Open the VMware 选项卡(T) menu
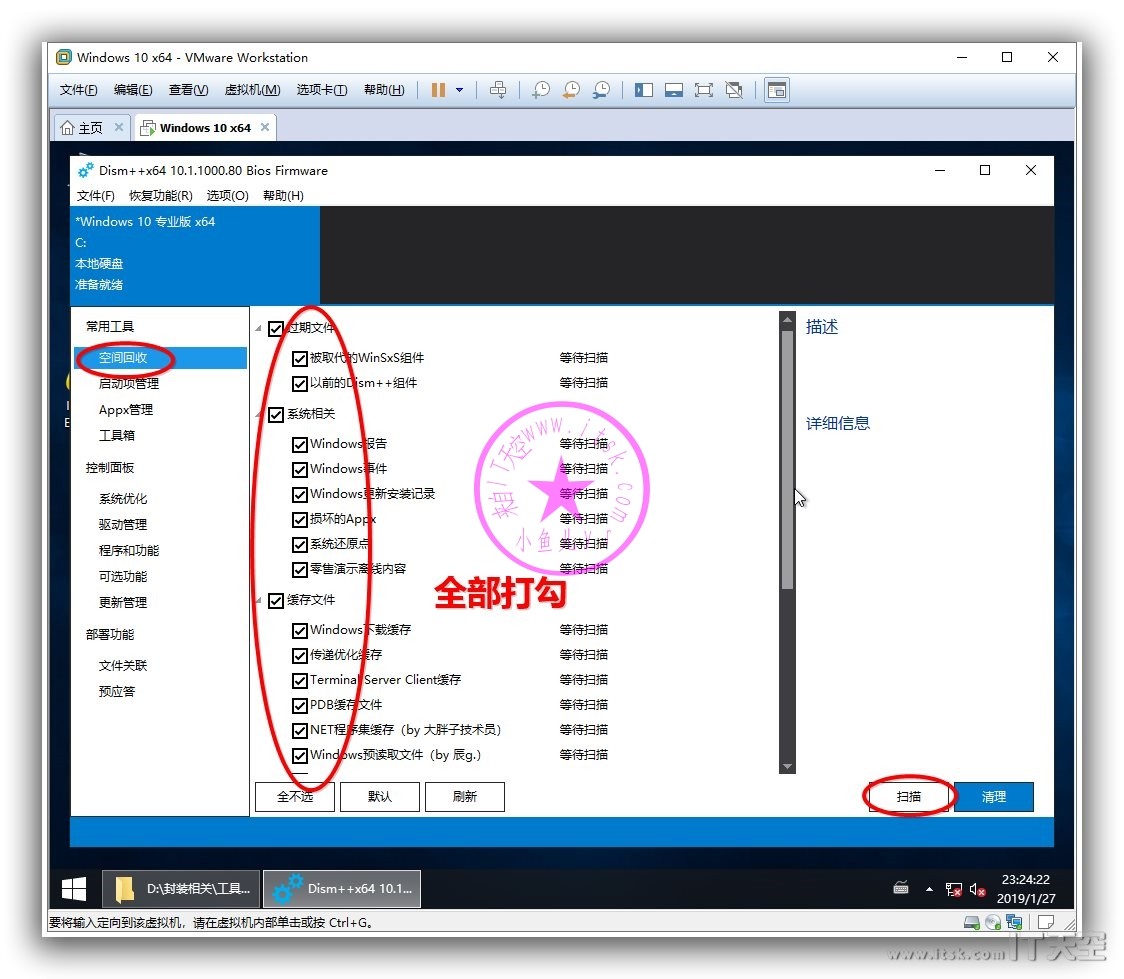Screen dimensions: 1124x979 click(x=322, y=90)
